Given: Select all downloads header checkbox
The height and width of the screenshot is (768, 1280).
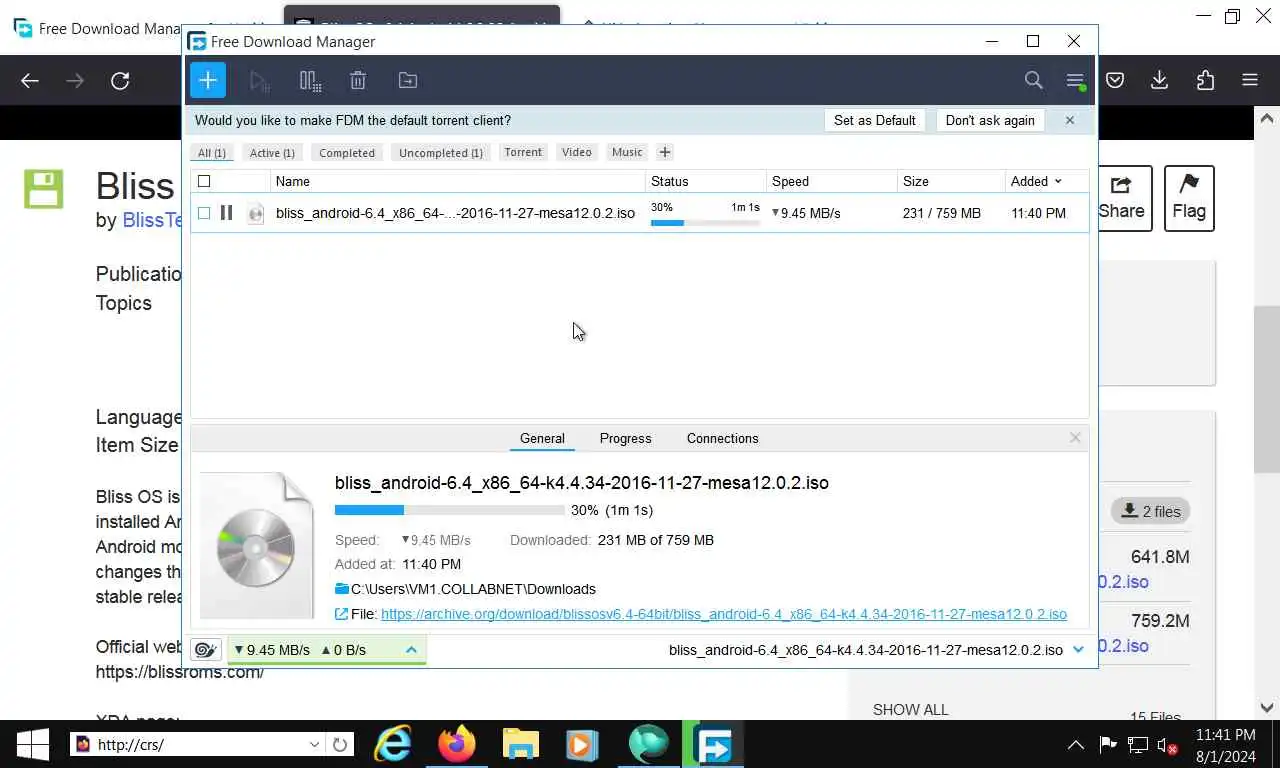Looking at the screenshot, I should [x=204, y=181].
